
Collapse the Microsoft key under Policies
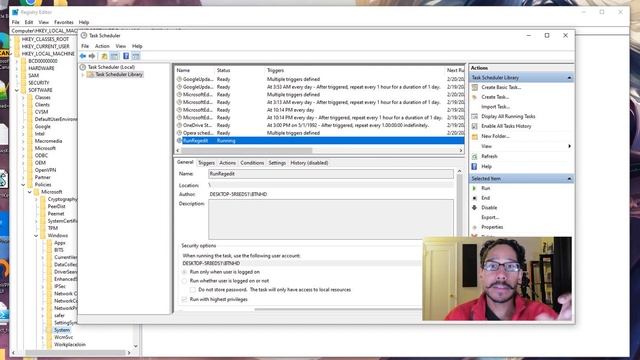[30, 192]
